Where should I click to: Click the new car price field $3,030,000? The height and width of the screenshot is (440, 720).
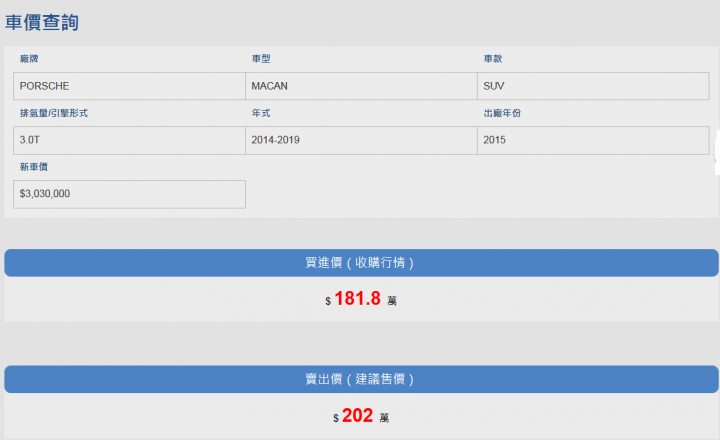click(129, 194)
